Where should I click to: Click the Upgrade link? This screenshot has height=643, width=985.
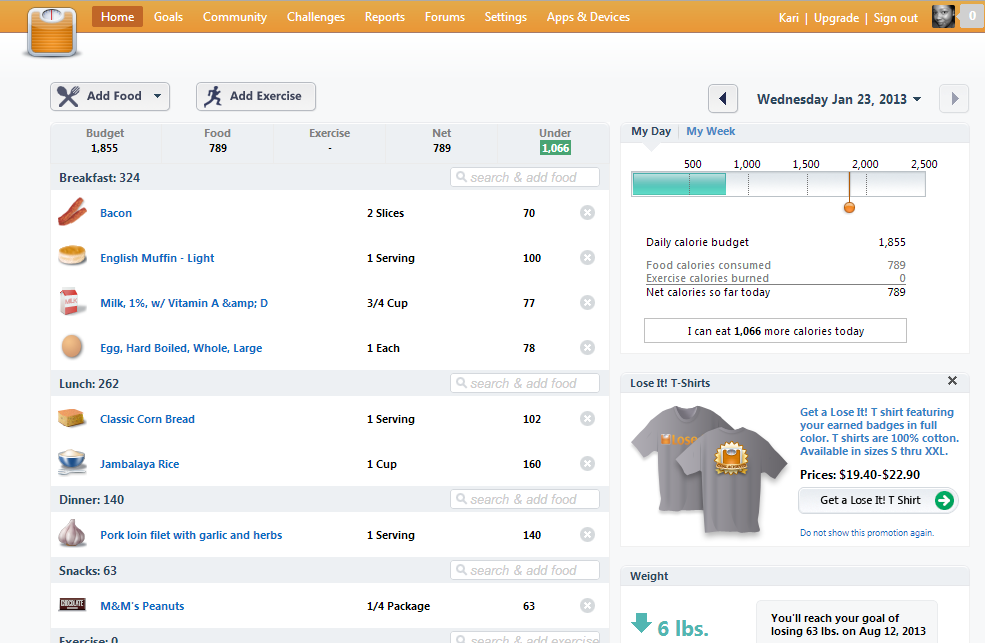836,18
